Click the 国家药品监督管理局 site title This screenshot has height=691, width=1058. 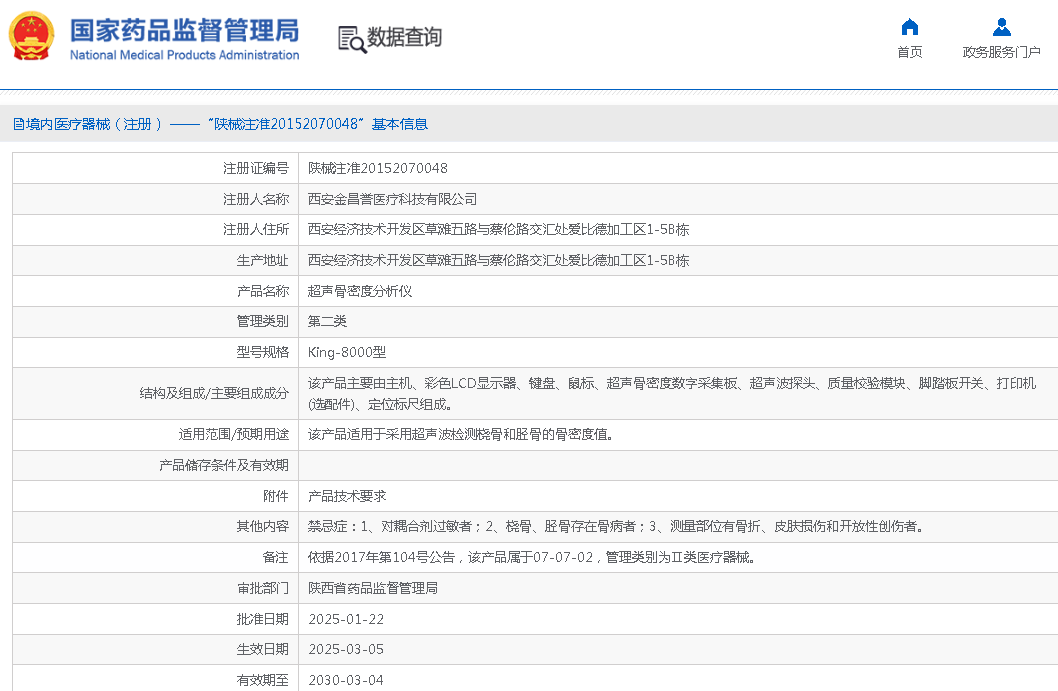point(184,29)
